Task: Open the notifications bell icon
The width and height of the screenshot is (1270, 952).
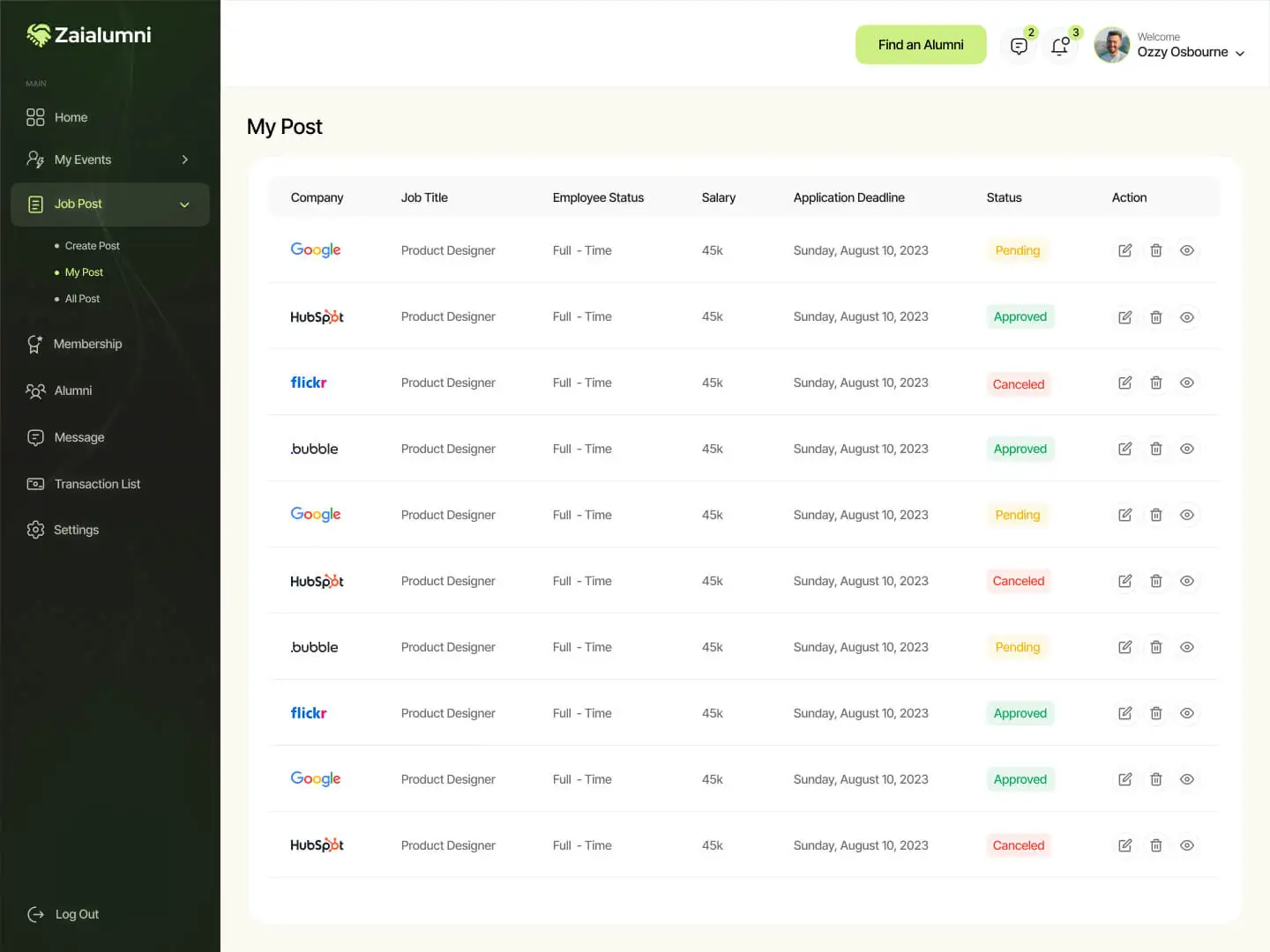Action: point(1060,46)
